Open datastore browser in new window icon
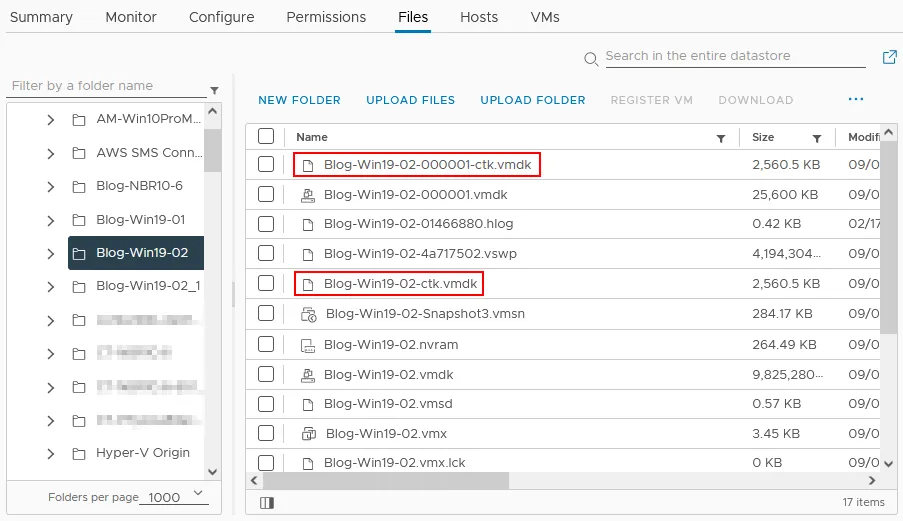Viewport: 903px width, 521px height. coord(889,57)
